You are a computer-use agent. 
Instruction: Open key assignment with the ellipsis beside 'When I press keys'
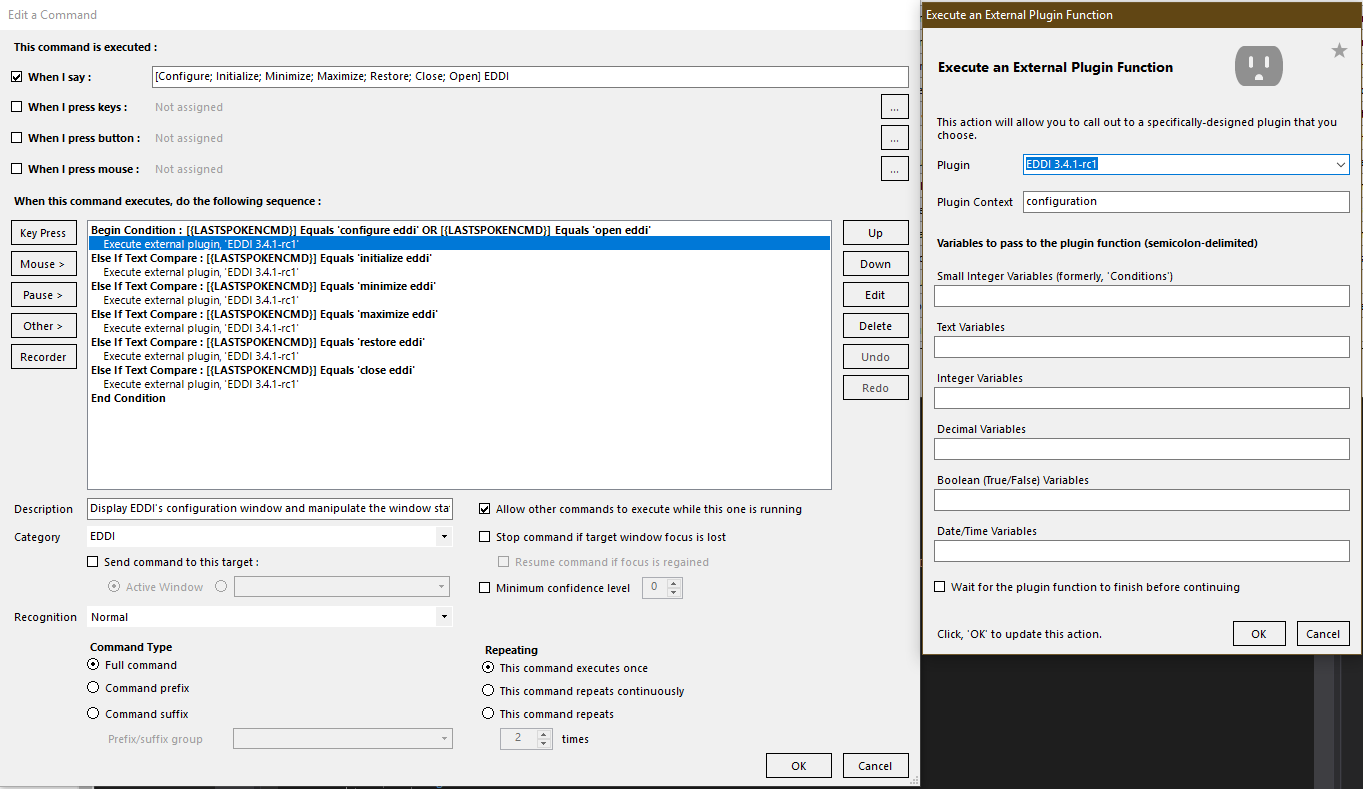click(x=894, y=106)
